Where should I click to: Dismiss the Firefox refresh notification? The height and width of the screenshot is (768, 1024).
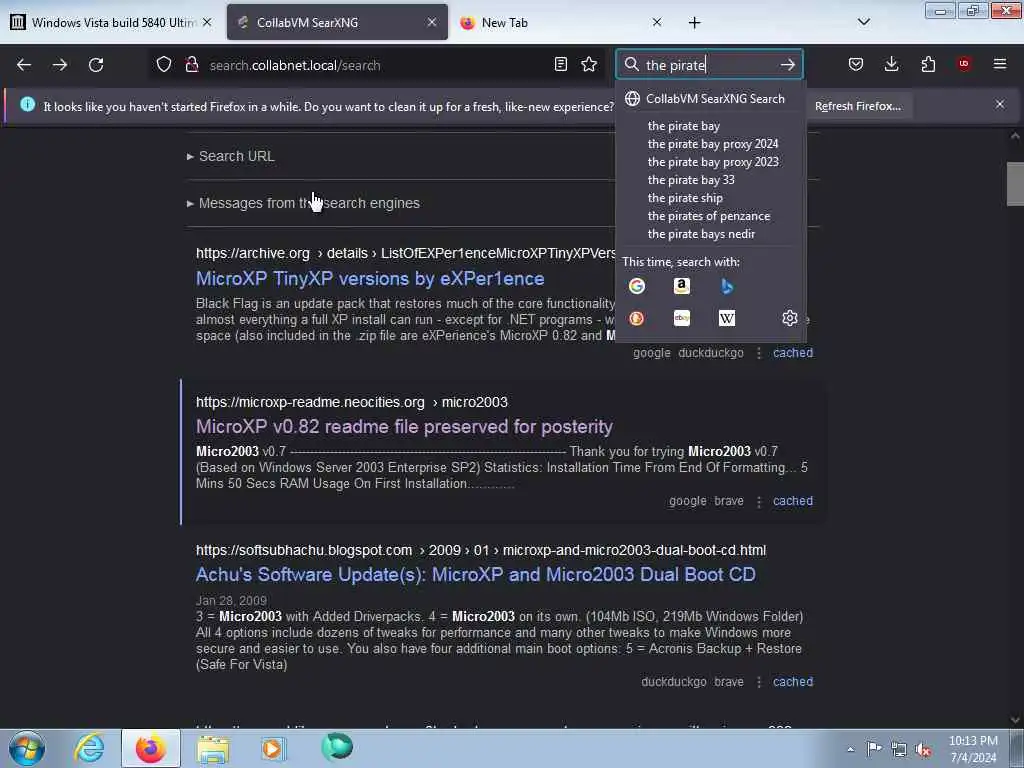pyautogui.click(x=1000, y=104)
